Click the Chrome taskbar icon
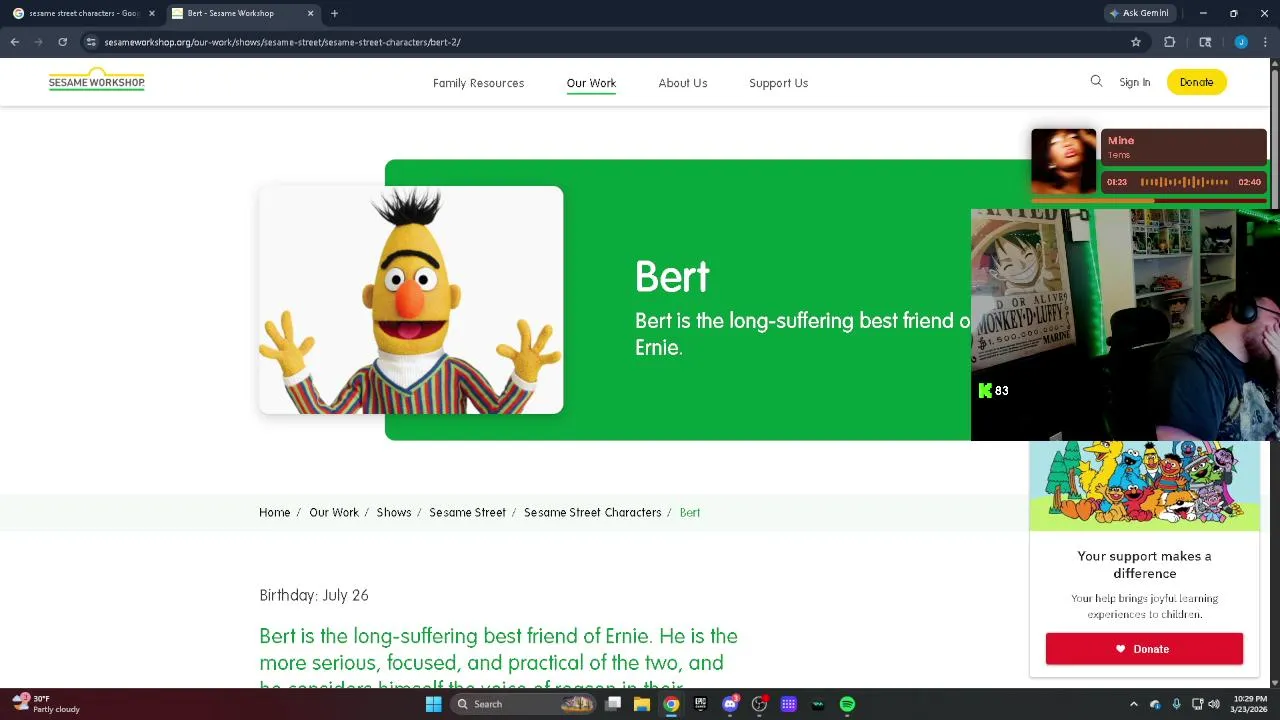Screen dimensions: 1280x720 pyautogui.click(x=671, y=704)
